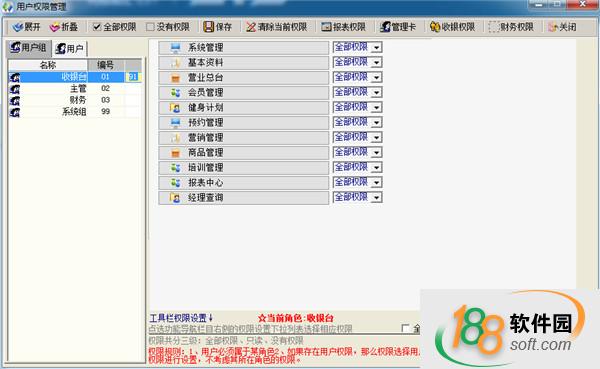The height and width of the screenshot is (369, 600).
Task: Click the 清除当前权限 toolbar button
Action: (277, 27)
